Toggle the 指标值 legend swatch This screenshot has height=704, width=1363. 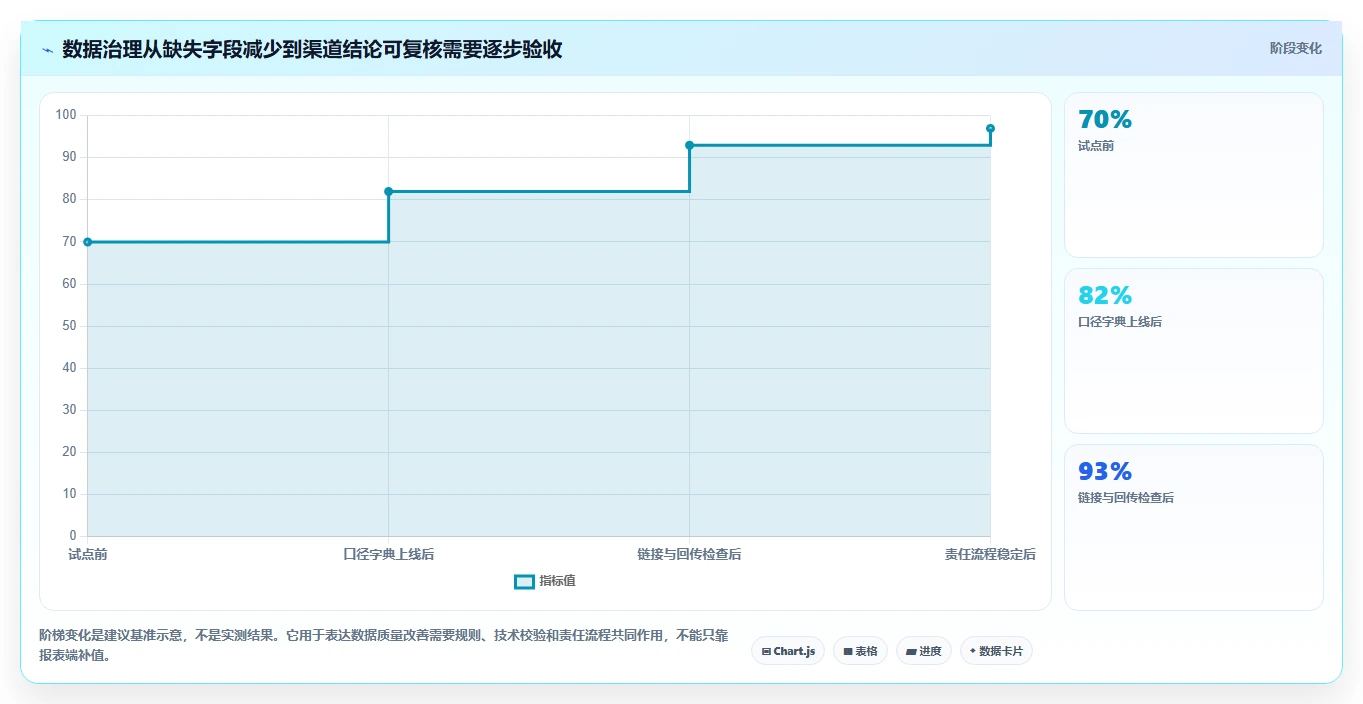click(525, 582)
